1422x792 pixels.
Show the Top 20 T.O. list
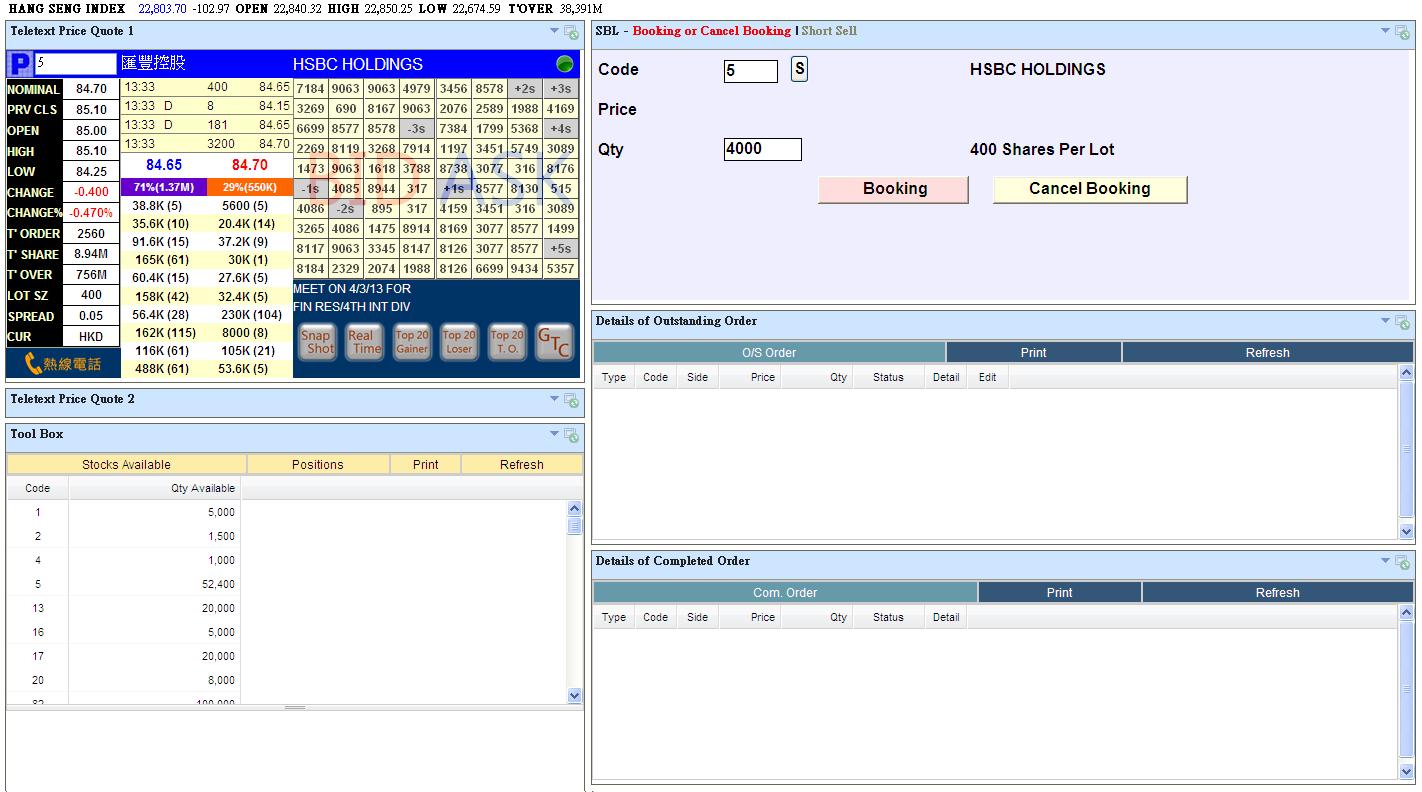(506, 342)
